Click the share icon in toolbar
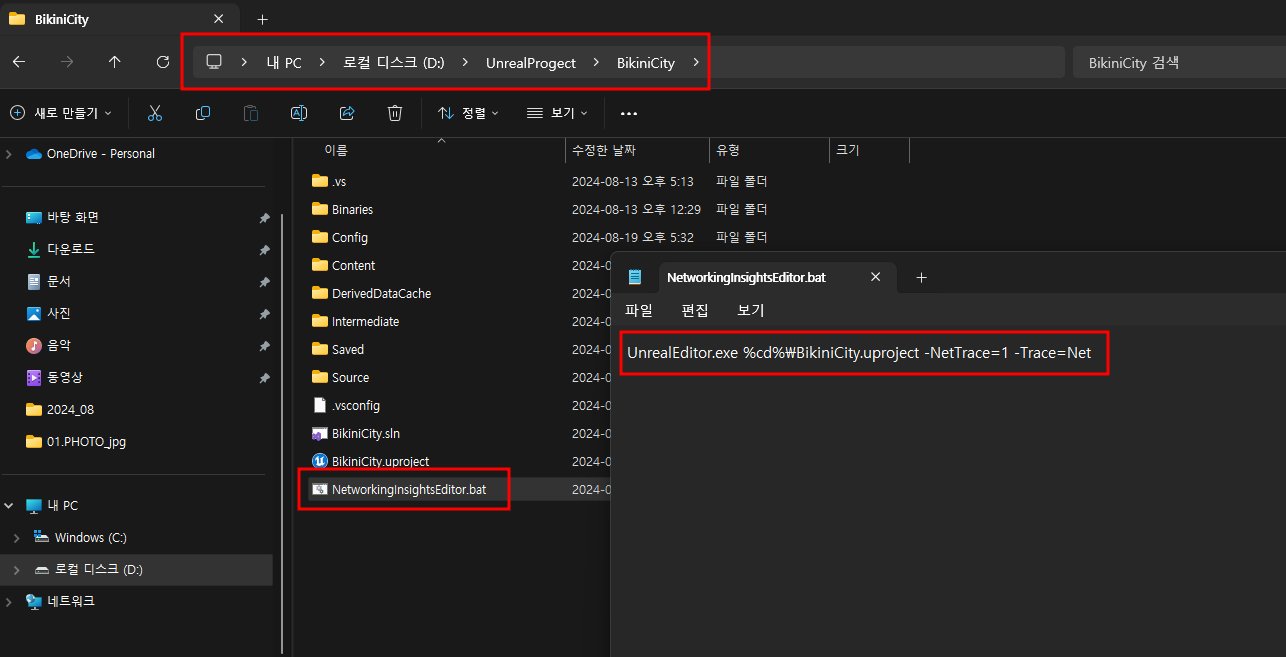 pyautogui.click(x=347, y=113)
